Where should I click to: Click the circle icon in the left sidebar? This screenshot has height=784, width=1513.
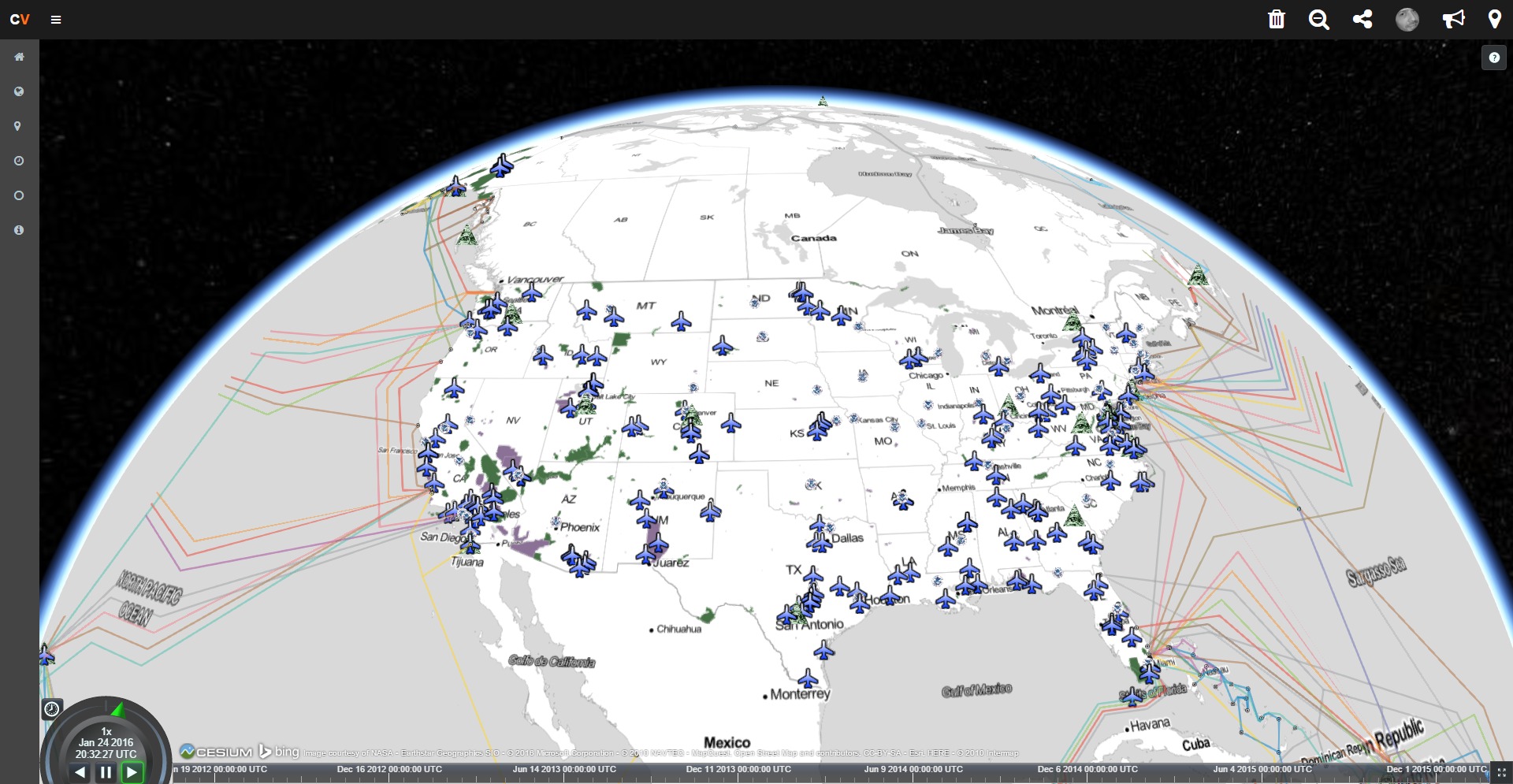click(19, 195)
